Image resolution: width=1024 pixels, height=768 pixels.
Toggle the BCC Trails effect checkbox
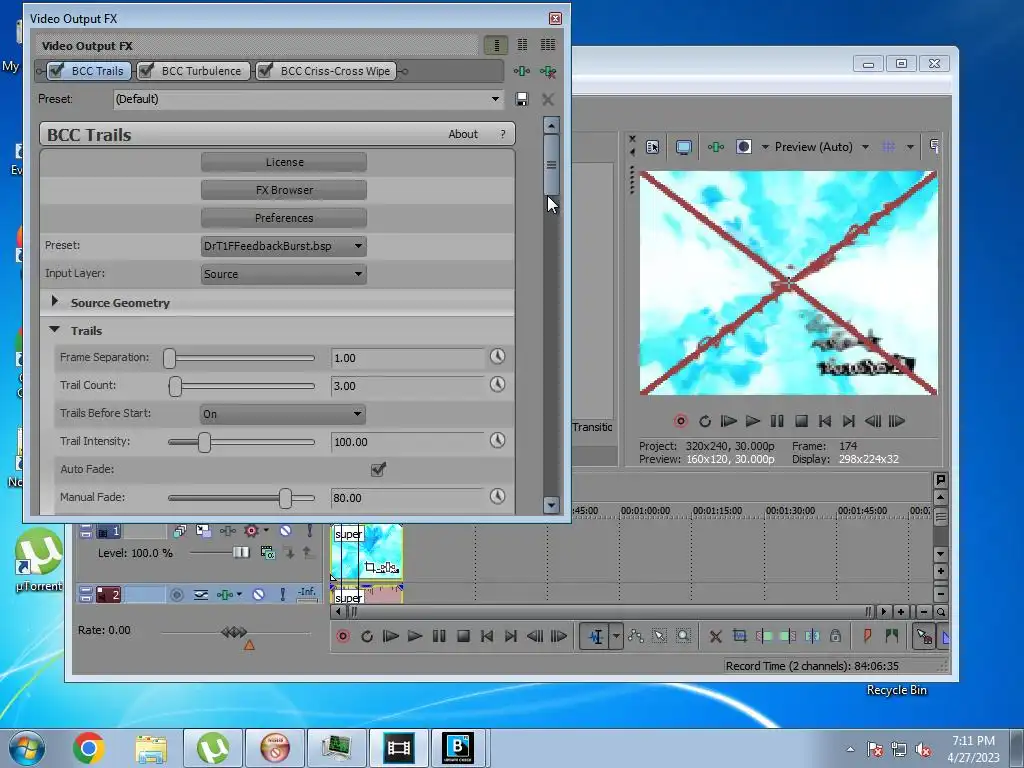click(57, 71)
